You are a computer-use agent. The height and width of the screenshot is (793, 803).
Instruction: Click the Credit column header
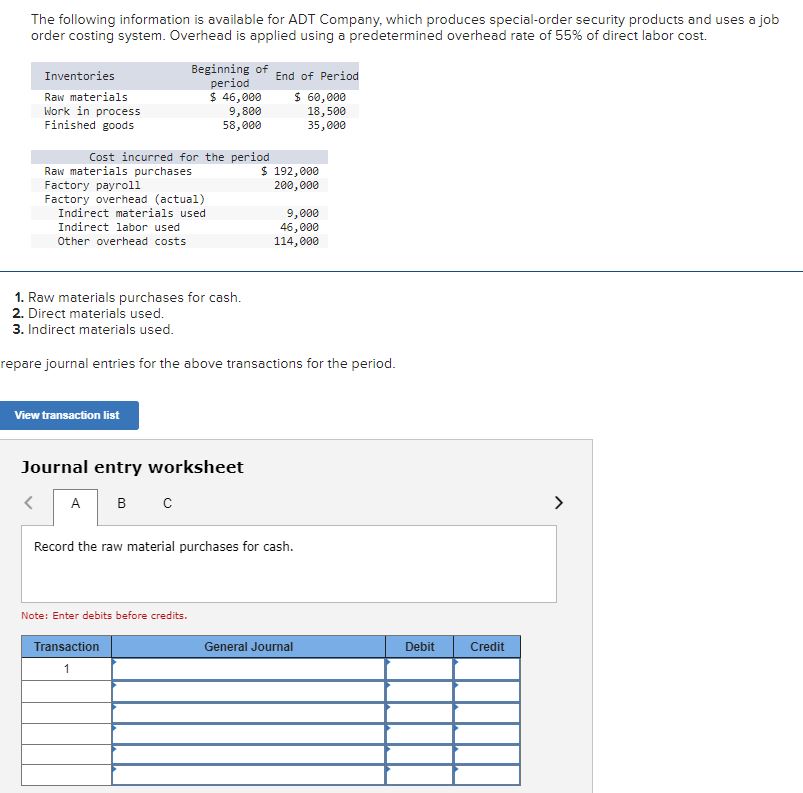click(487, 646)
